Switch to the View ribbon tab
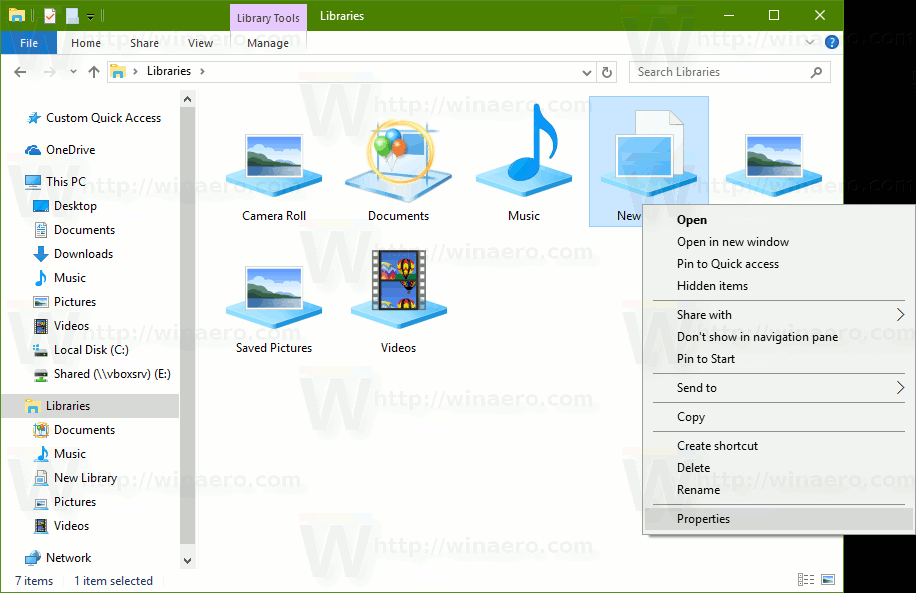Viewport: 916px width, 593px height. 200,42
